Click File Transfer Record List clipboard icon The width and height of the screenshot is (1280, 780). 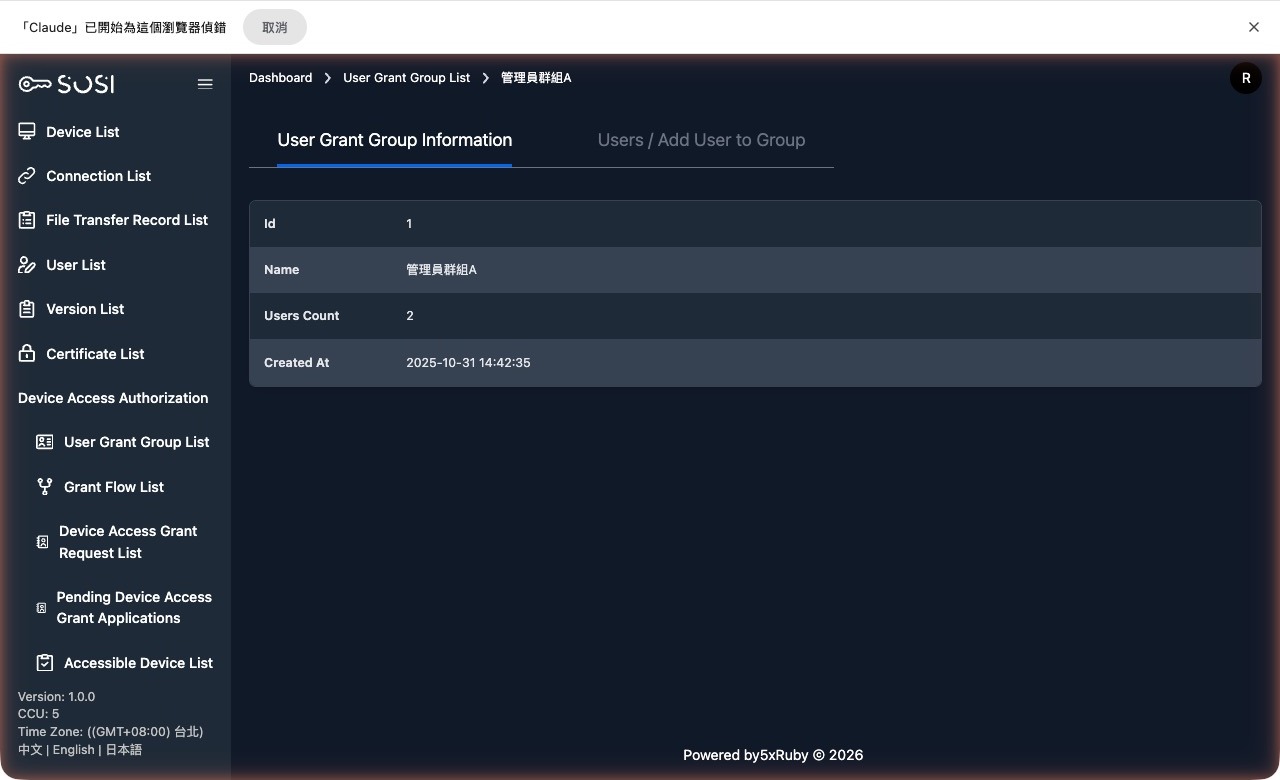pyautogui.click(x=27, y=220)
